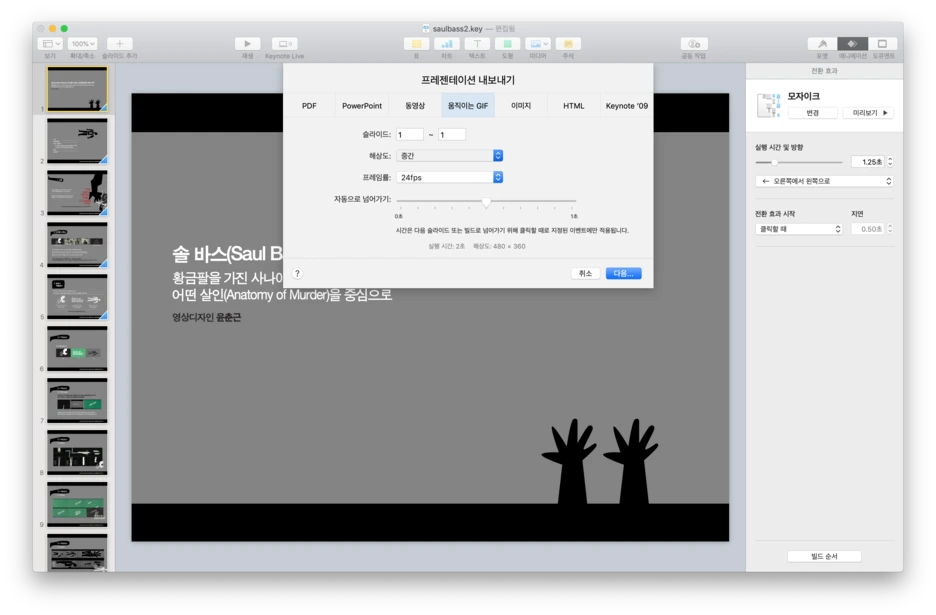The height and width of the screenshot is (615, 936).
Task: Adjust the transition duration slider
Action: [774, 162]
